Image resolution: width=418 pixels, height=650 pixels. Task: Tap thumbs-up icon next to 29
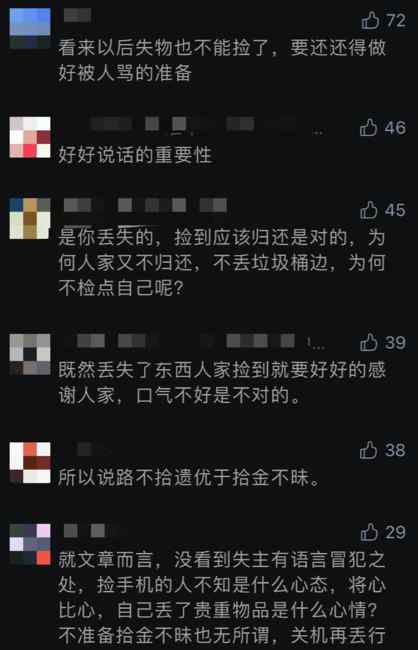(369, 532)
